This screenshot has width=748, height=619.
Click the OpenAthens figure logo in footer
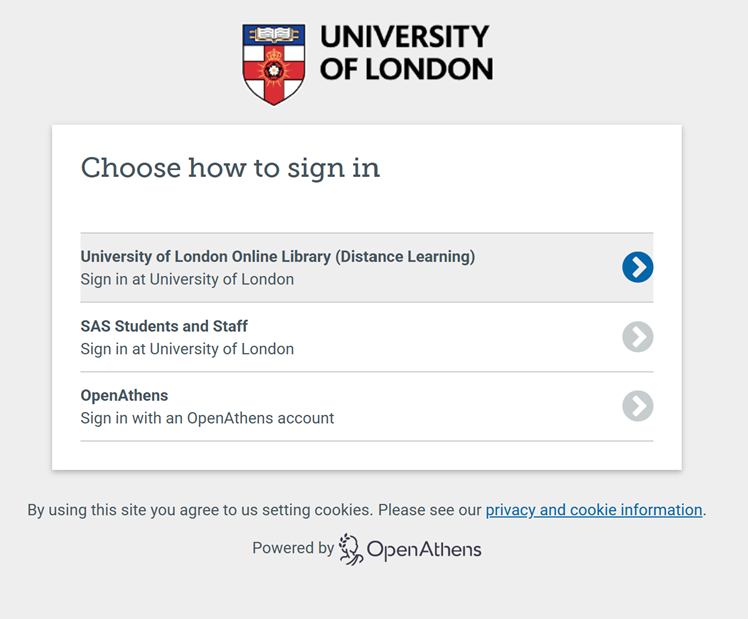click(351, 549)
